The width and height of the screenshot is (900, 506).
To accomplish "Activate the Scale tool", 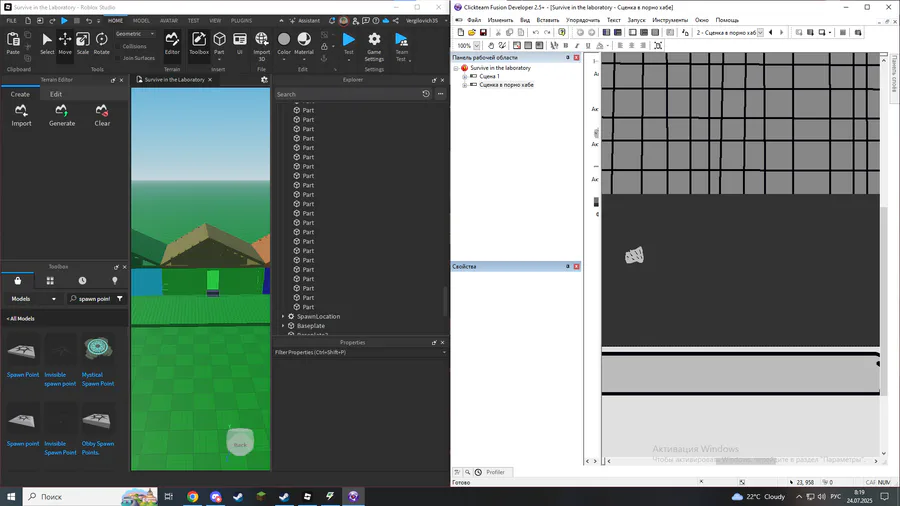I will (83, 43).
